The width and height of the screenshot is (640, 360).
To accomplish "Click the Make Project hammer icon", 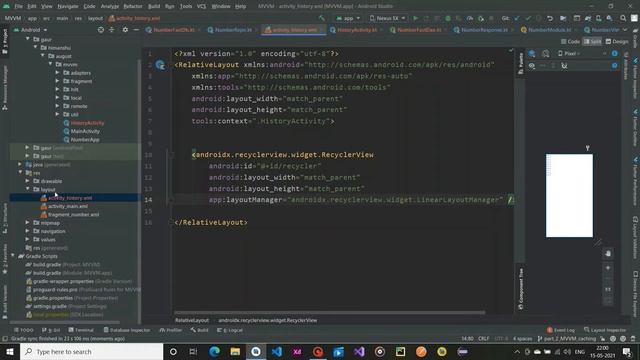I will [x=322, y=18].
